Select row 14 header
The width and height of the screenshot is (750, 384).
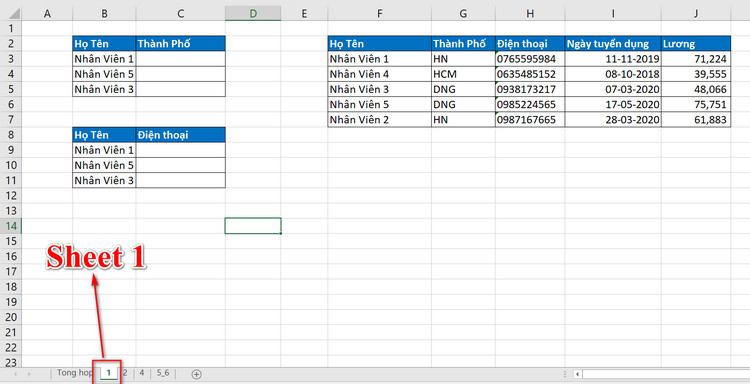11,226
